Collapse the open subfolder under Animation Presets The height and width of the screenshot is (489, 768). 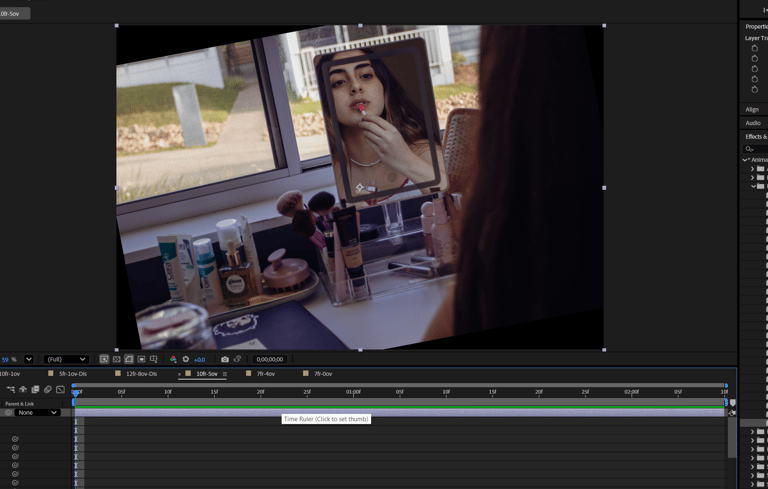(753, 186)
